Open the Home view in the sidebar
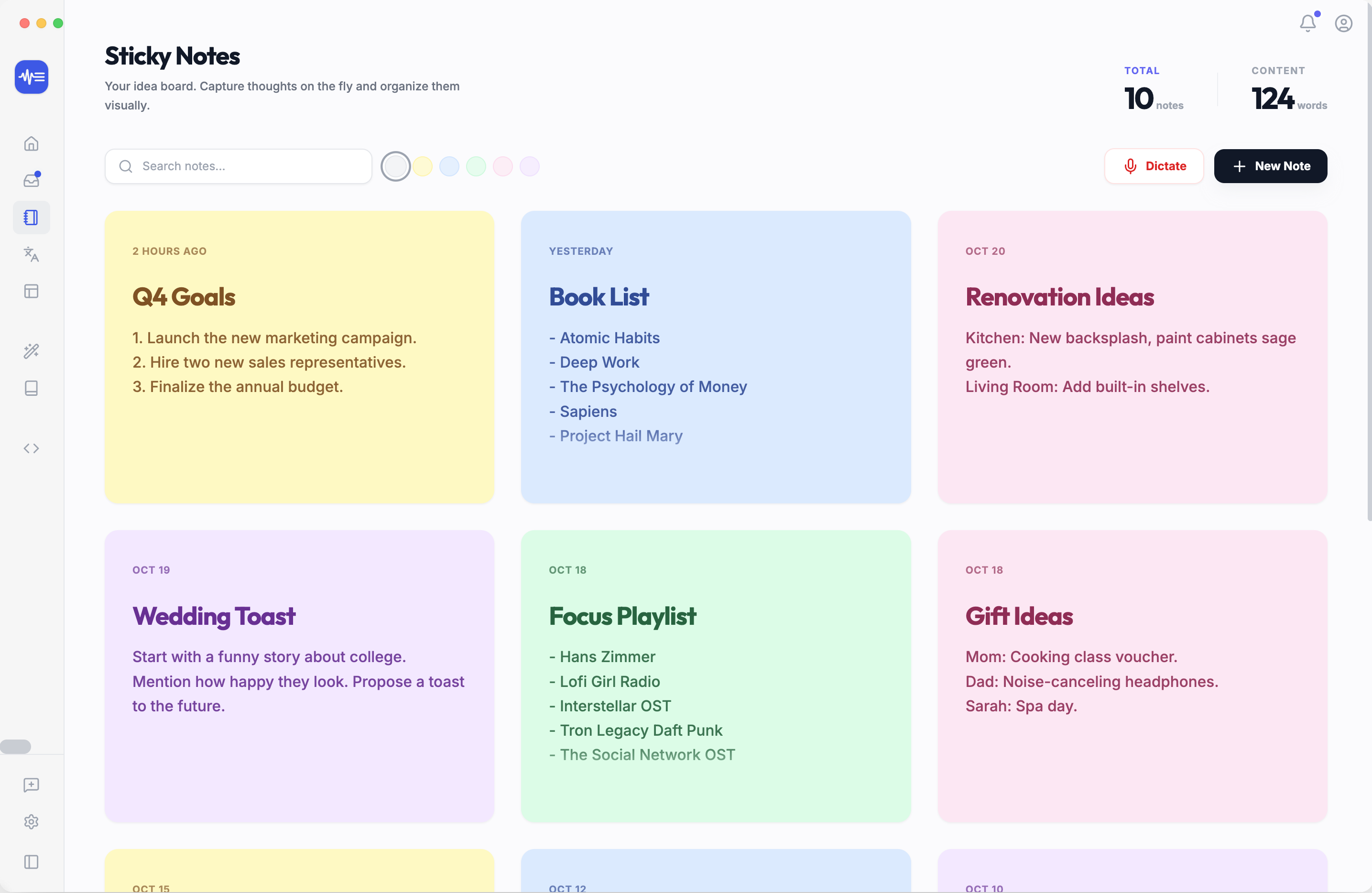Viewport: 1372px width, 893px height. pos(31,143)
